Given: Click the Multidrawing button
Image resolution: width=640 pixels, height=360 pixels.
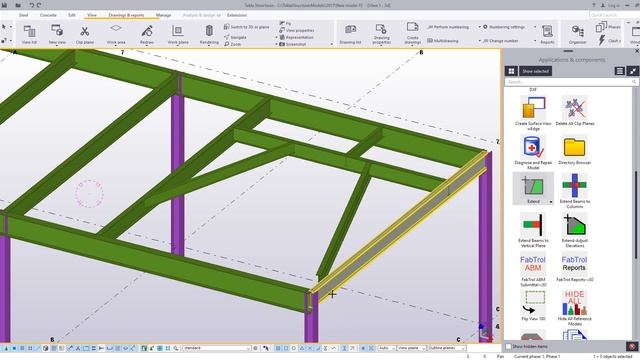Looking at the screenshot, I should (x=443, y=41).
